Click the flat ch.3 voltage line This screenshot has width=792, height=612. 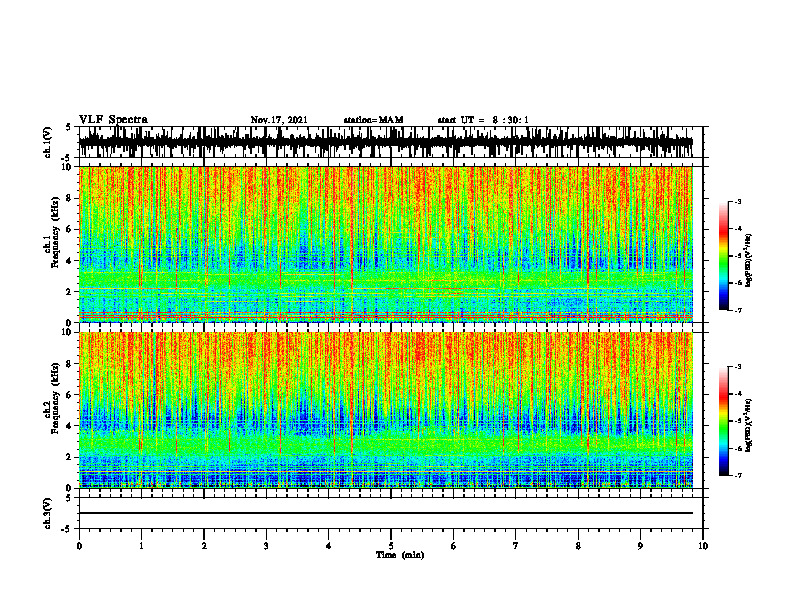point(386,513)
